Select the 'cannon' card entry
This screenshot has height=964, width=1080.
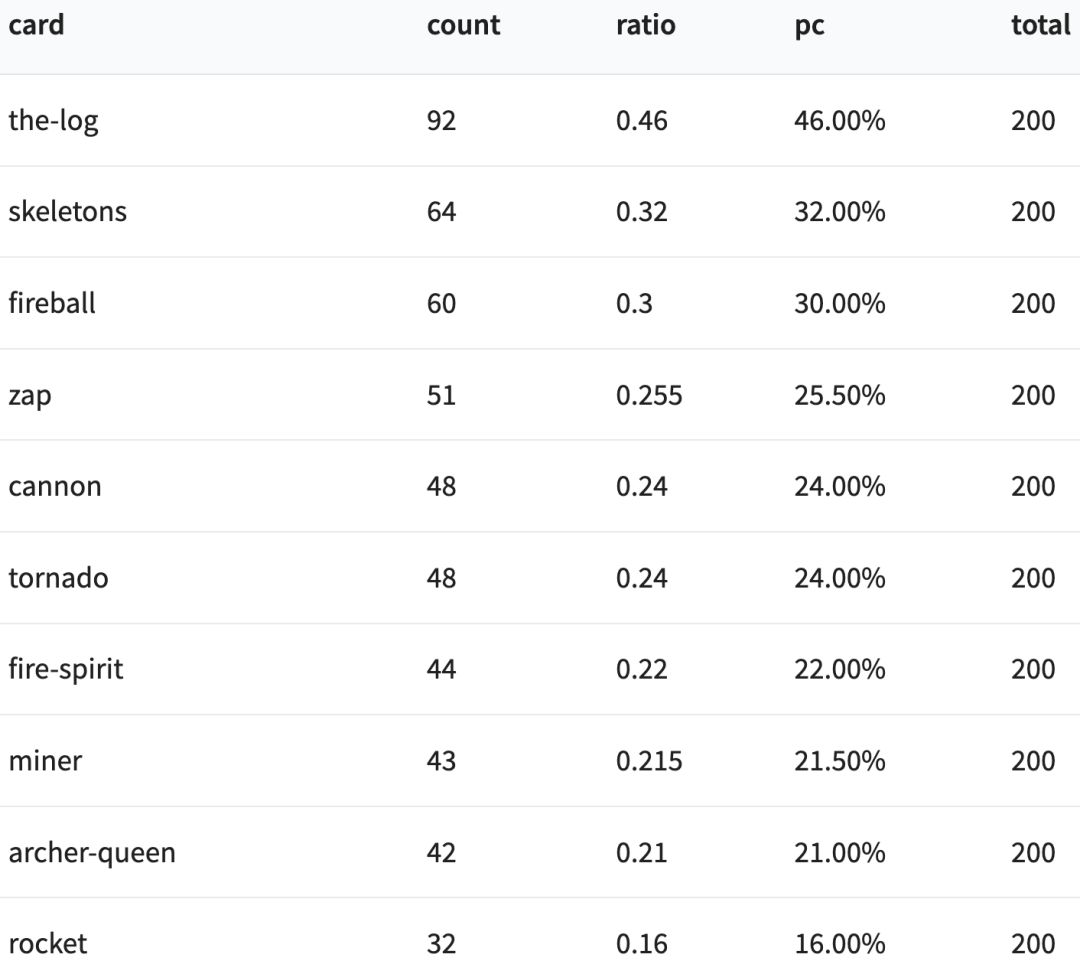point(55,487)
